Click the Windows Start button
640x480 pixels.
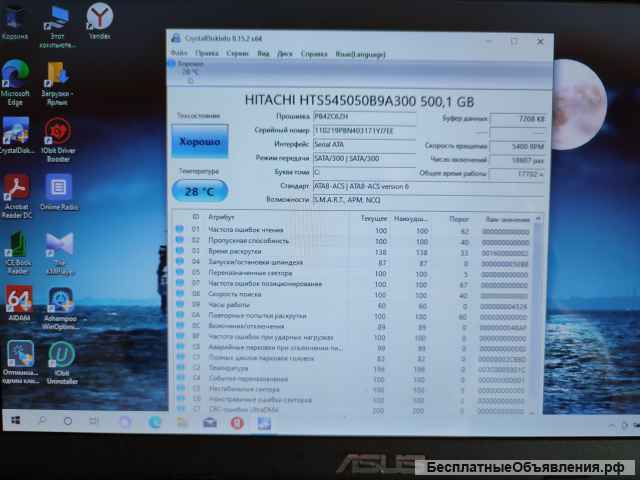(x=16, y=420)
